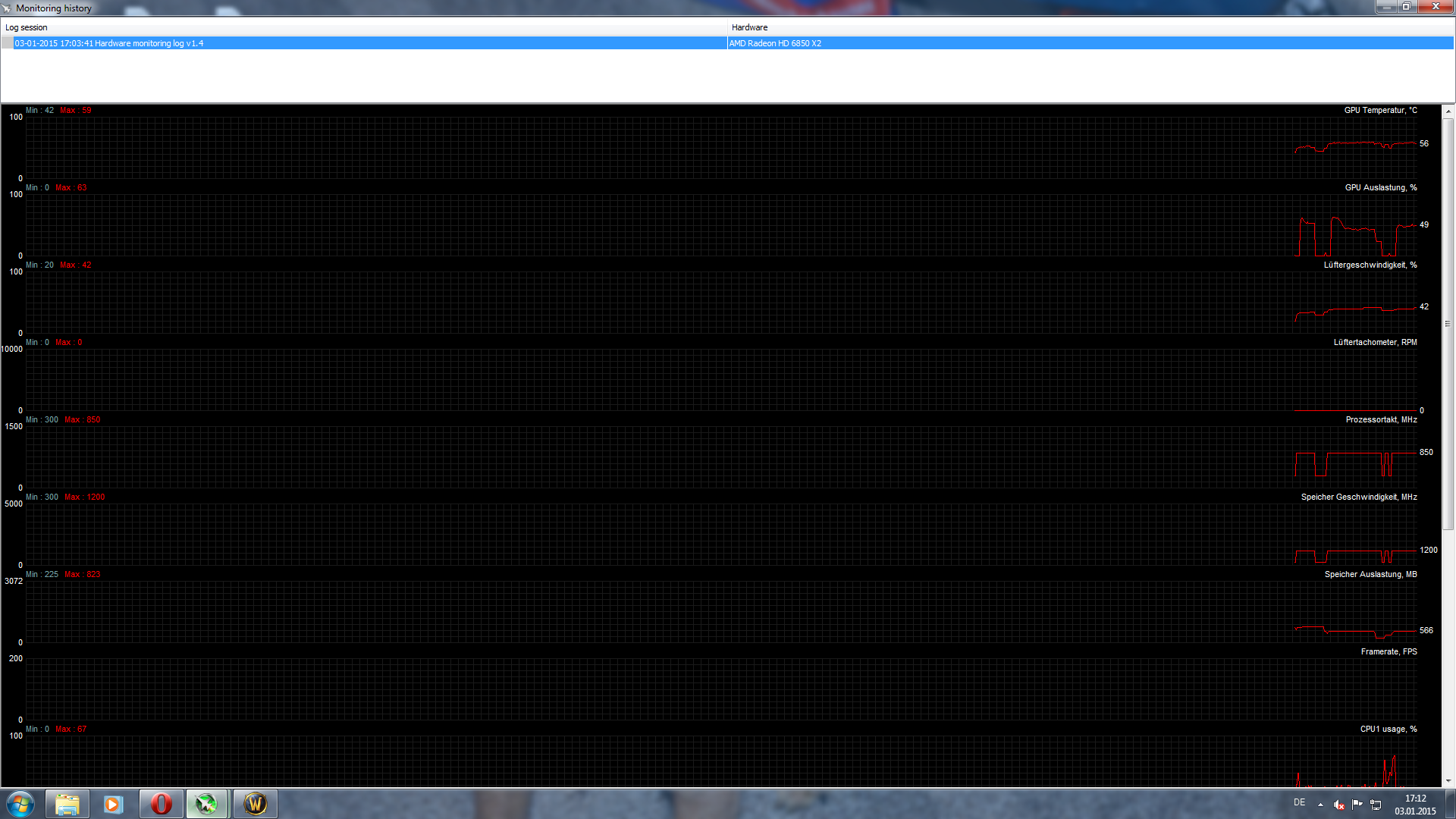Click the Monitoring history title bar icon

pyautogui.click(x=7, y=8)
